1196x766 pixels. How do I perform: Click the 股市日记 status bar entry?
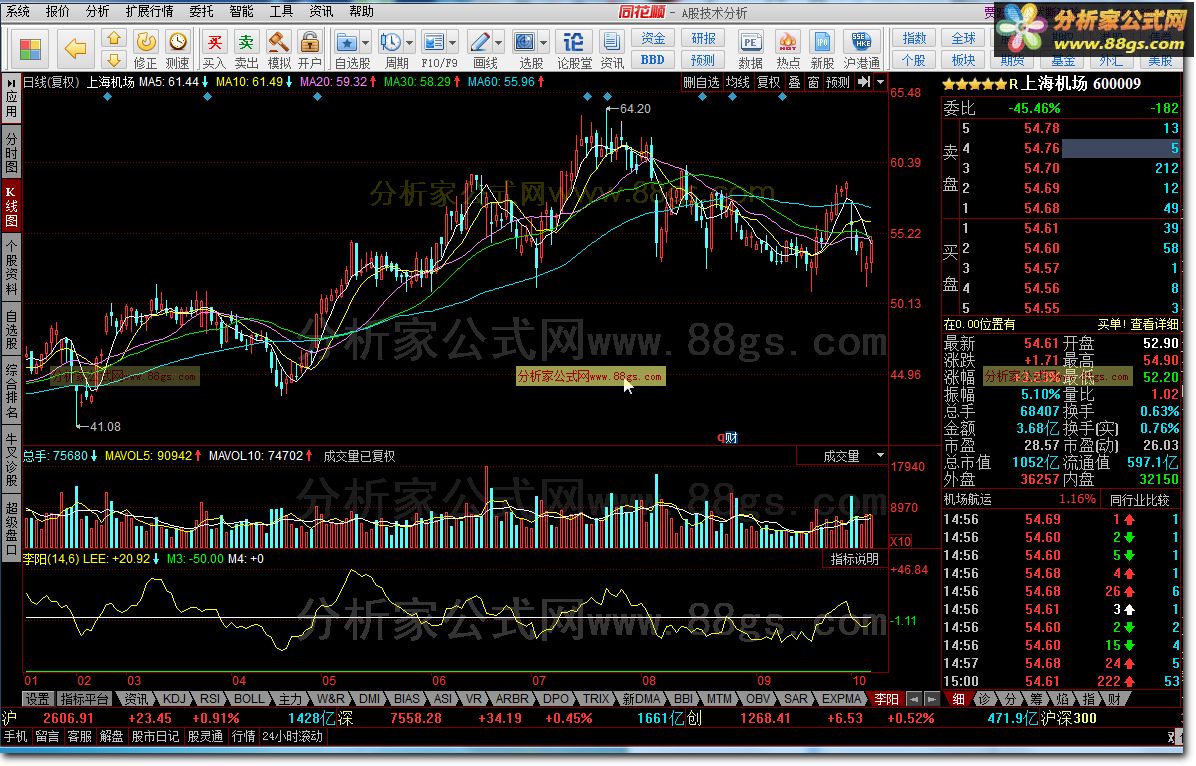pos(155,737)
